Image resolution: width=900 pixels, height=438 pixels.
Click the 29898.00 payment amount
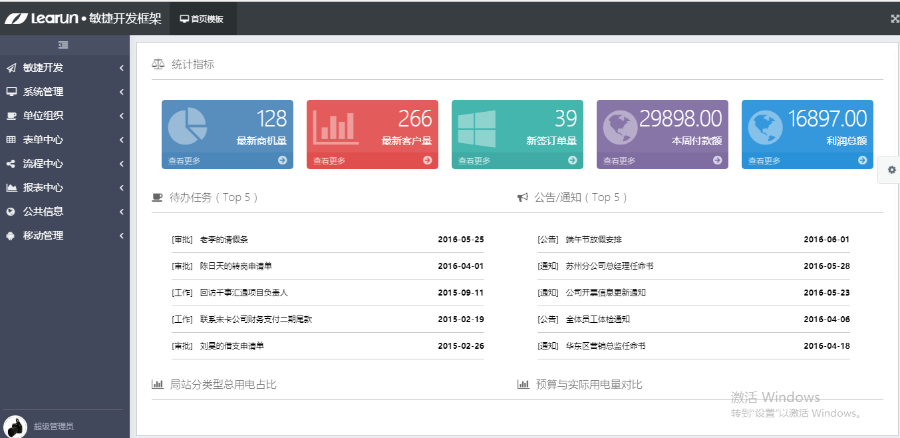[x=680, y=119]
